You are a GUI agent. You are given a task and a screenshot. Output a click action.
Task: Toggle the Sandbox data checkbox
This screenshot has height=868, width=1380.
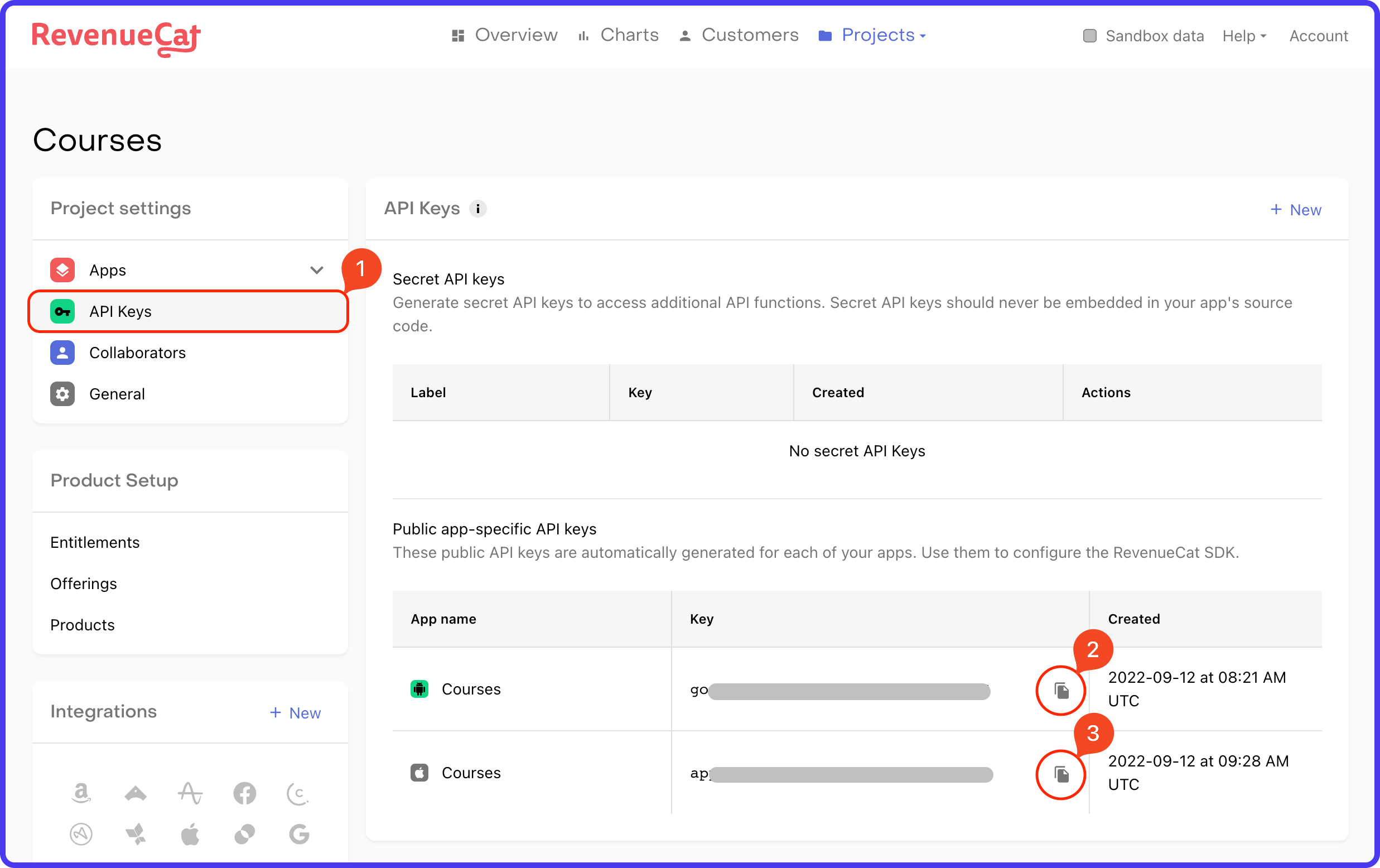coord(1089,36)
